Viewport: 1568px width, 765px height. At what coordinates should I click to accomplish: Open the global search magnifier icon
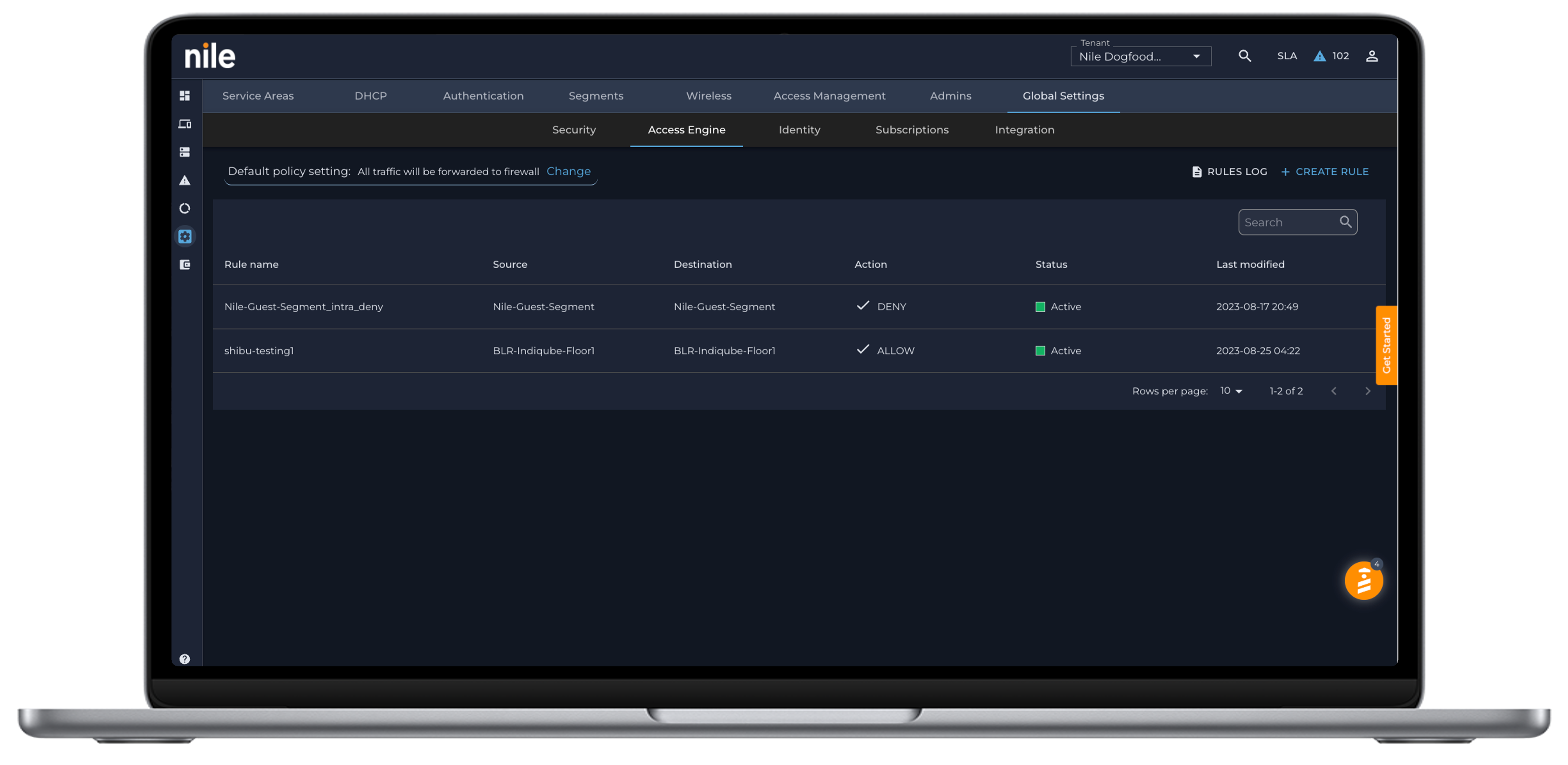(1244, 56)
